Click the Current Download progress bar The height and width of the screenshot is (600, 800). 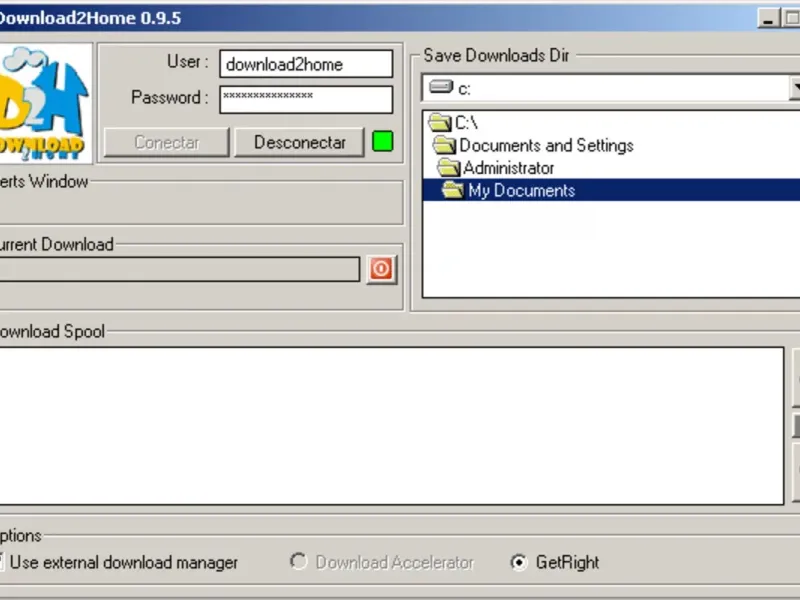pyautogui.click(x=180, y=269)
